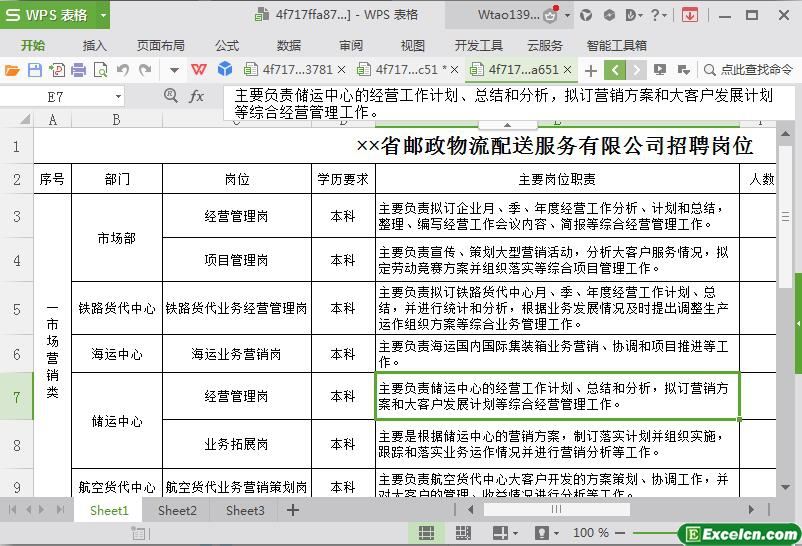Click the red WPS home icon

pos(200,70)
